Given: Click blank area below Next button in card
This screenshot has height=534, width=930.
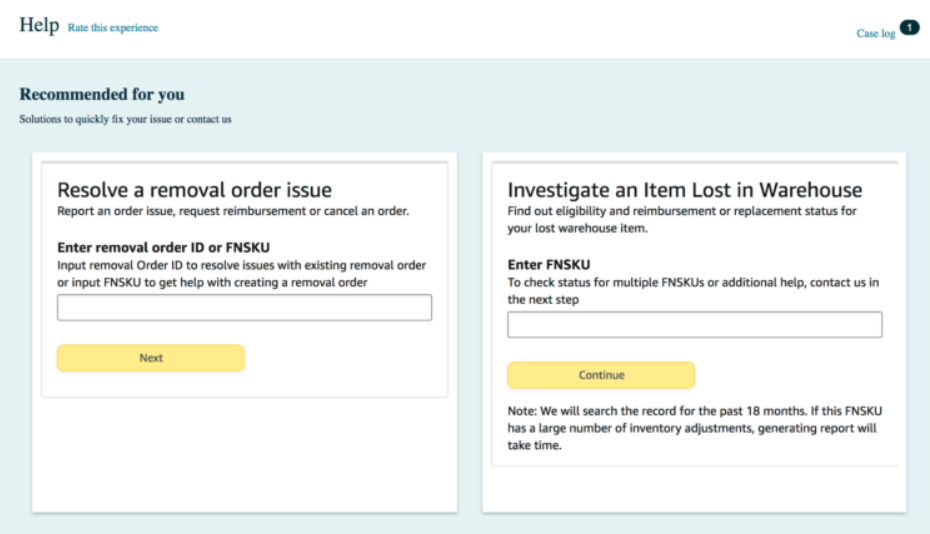Looking at the screenshot, I should coord(244,450).
